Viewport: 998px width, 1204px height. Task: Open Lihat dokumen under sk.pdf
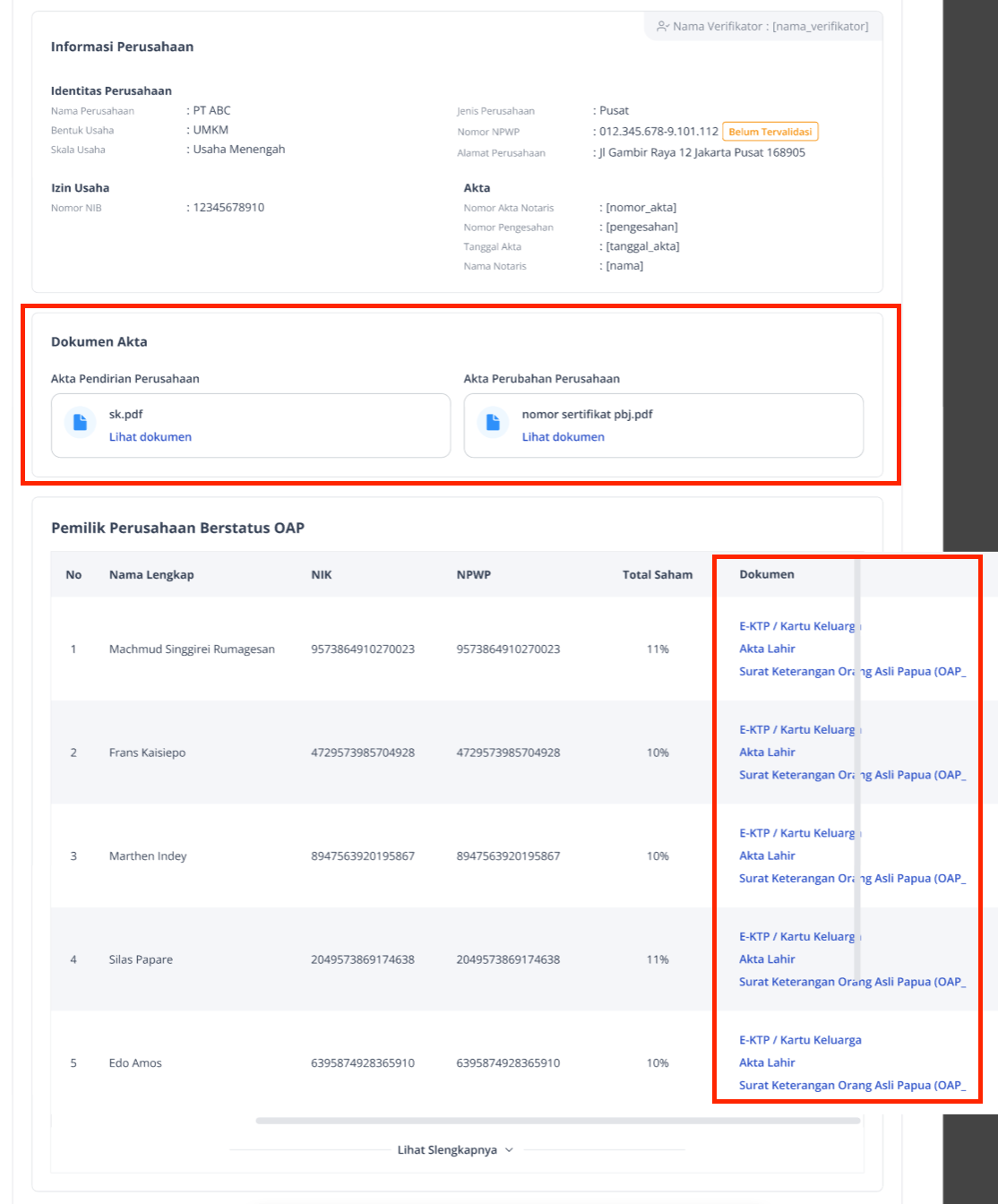151,437
